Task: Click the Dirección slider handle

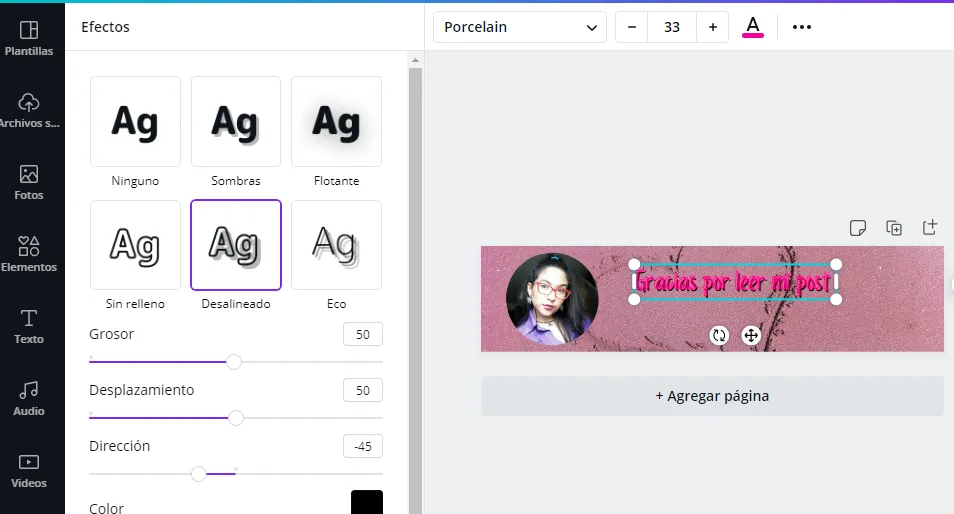Action: (x=198, y=474)
